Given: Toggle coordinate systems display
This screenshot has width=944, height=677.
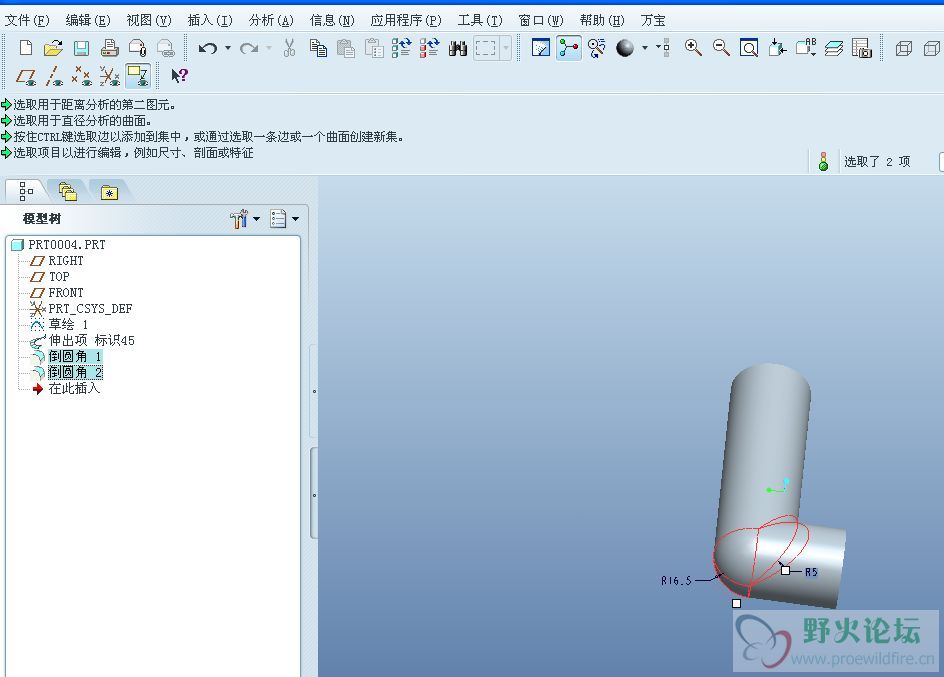Looking at the screenshot, I should (x=110, y=76).
